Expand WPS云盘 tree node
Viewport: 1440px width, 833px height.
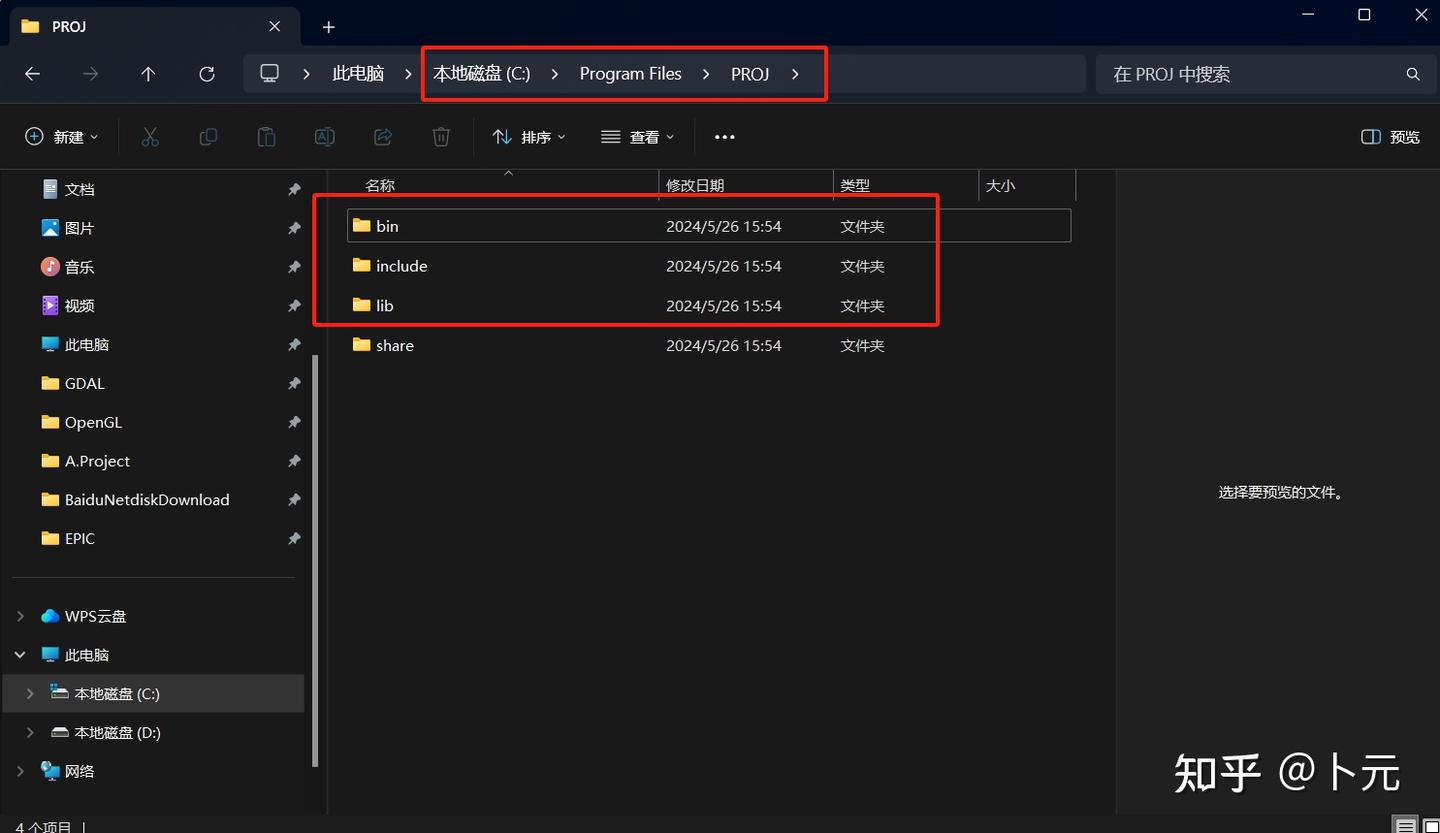tap(20, 616)
